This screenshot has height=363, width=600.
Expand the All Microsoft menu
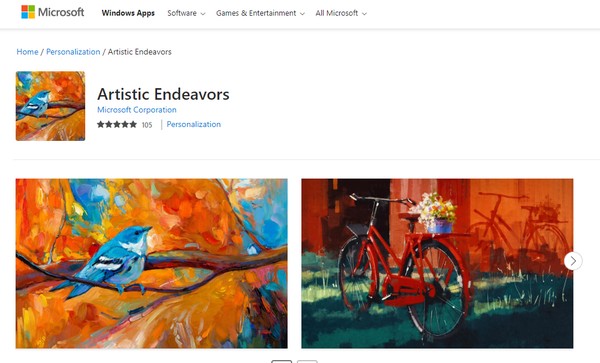341,13
